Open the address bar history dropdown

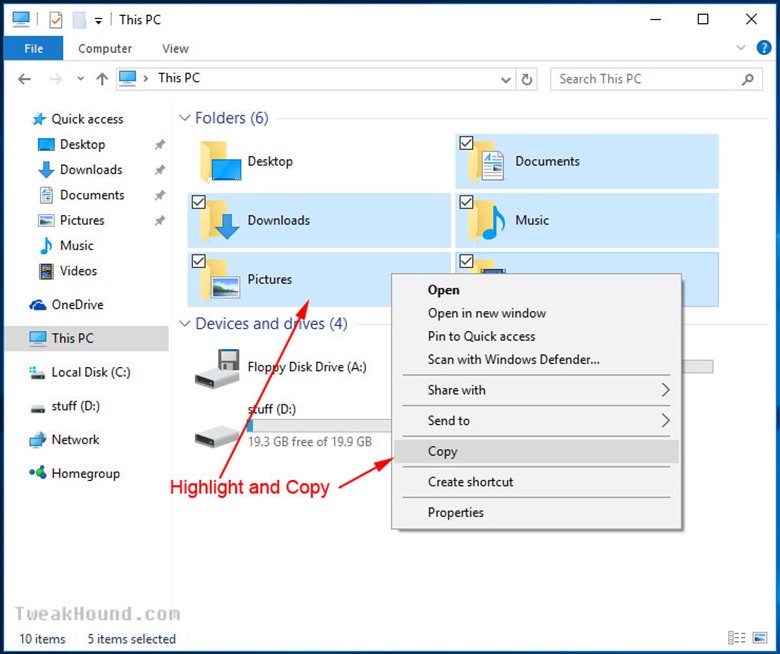coord(505,80)
